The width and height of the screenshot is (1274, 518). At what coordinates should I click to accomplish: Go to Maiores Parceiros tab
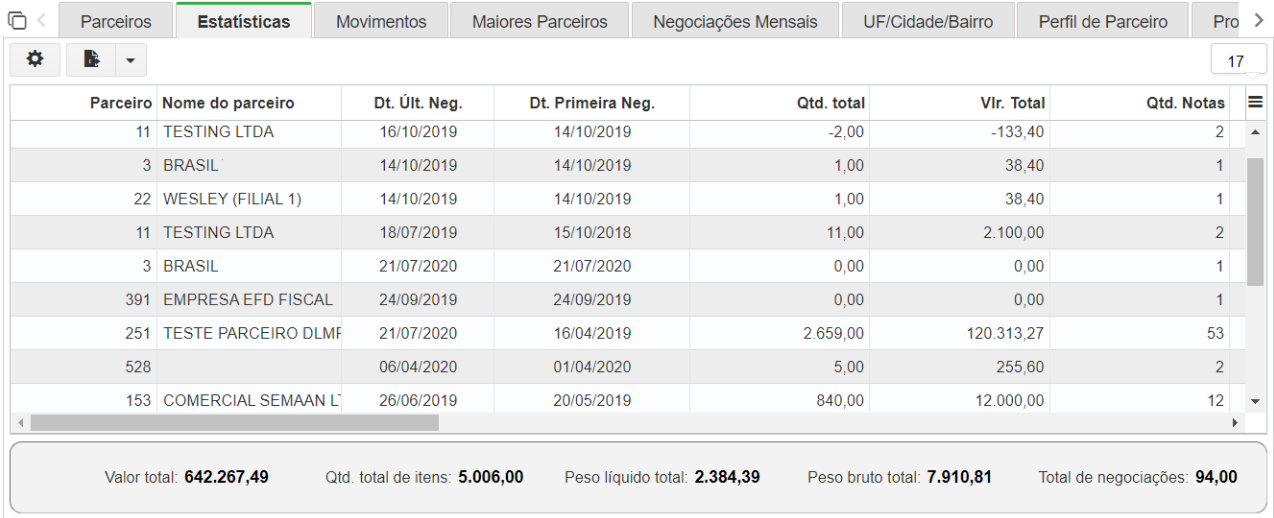pos(540,21)
